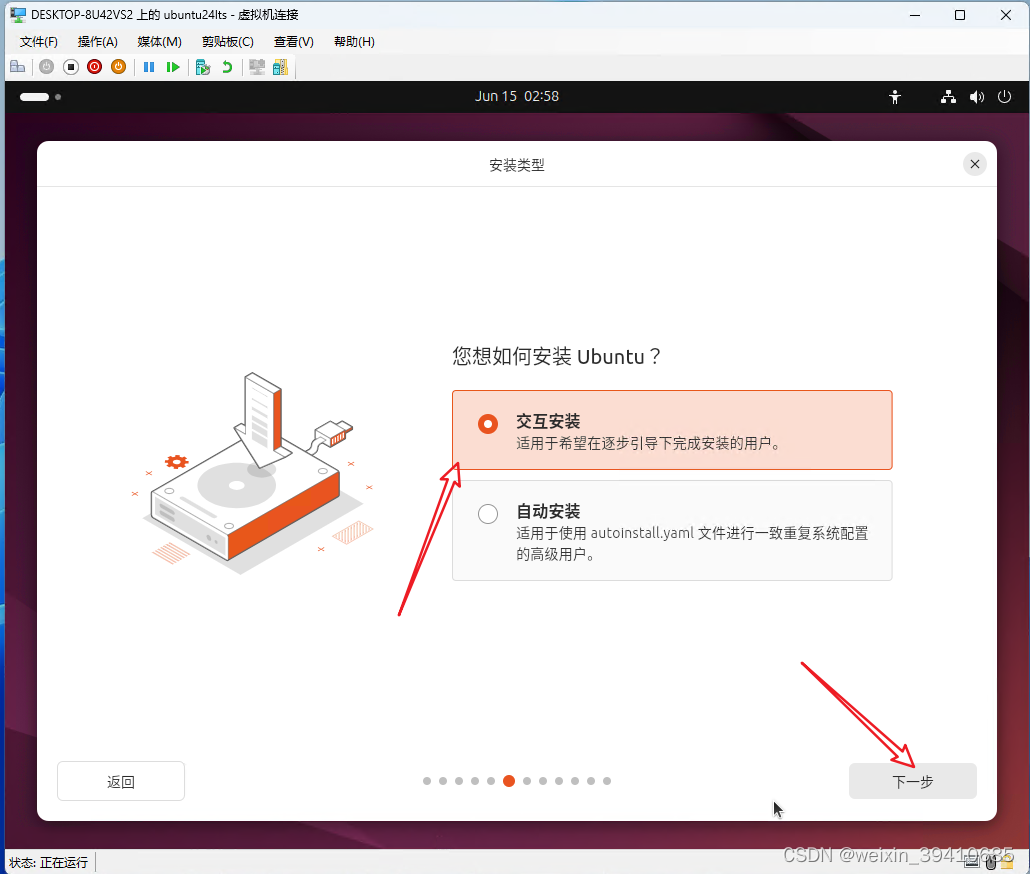Click the highlighted page indicator dot

(509, 781)
